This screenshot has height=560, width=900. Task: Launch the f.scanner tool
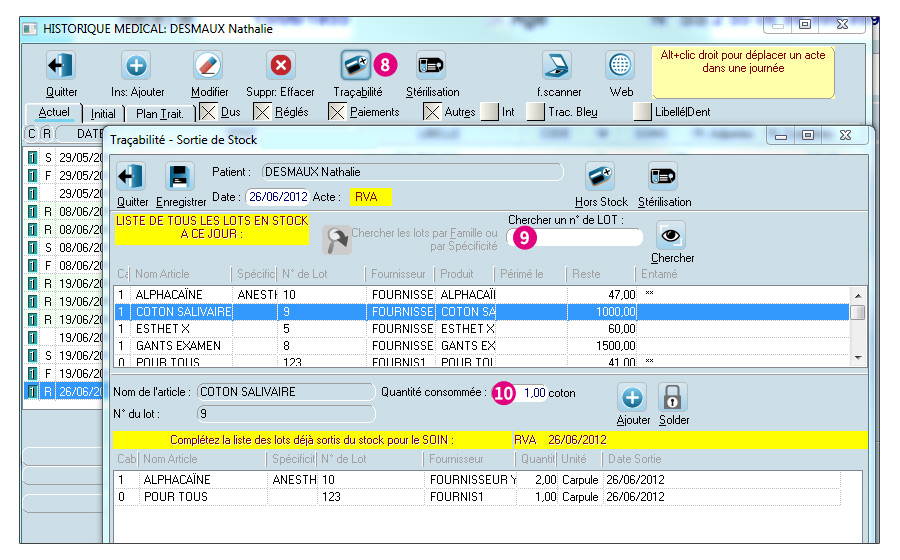click(x=557, y=65)
